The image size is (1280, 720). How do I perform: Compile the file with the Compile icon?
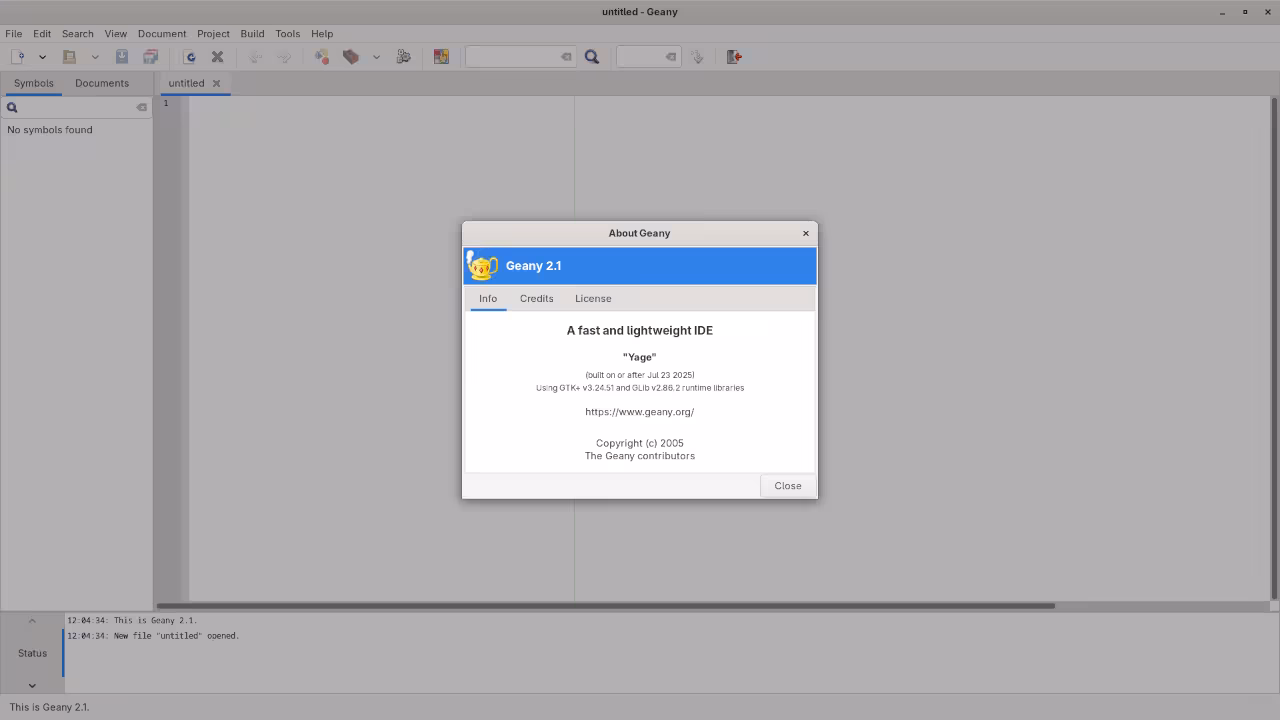tap(322, 56)
